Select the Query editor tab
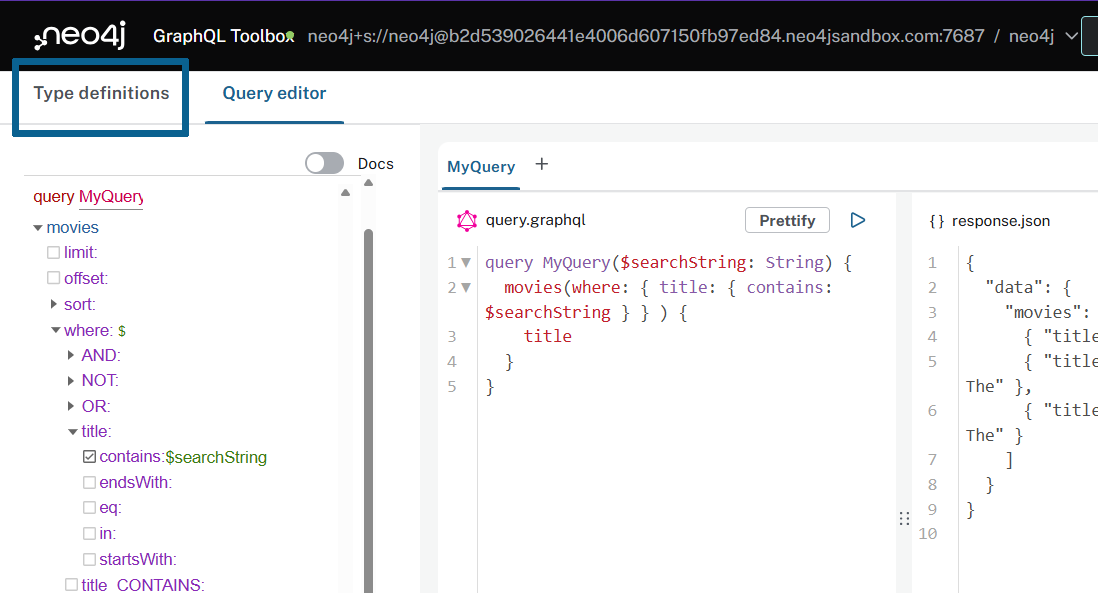 [x=274, y=93]
